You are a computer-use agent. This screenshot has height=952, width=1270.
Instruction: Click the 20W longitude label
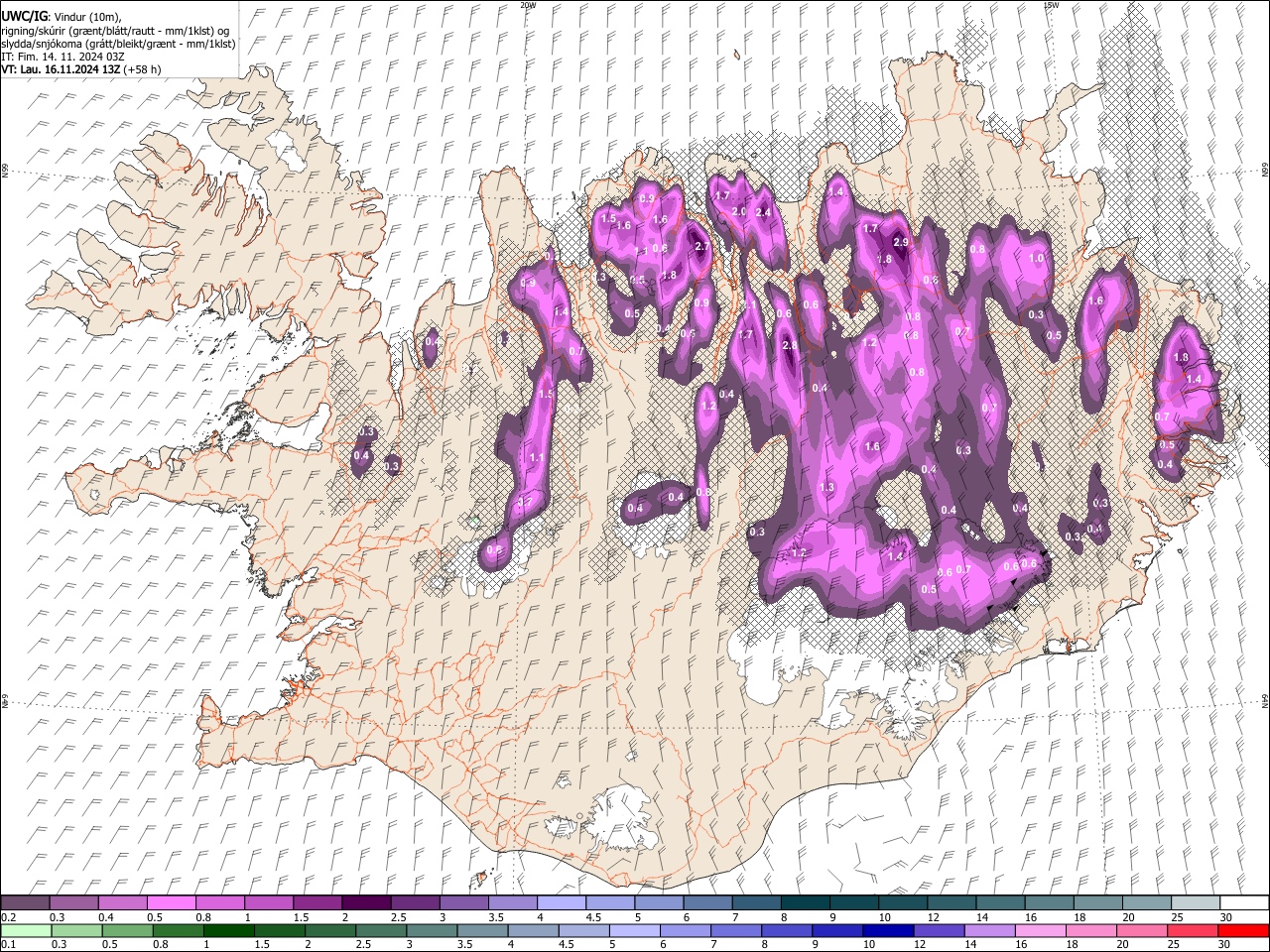(528, 5)
